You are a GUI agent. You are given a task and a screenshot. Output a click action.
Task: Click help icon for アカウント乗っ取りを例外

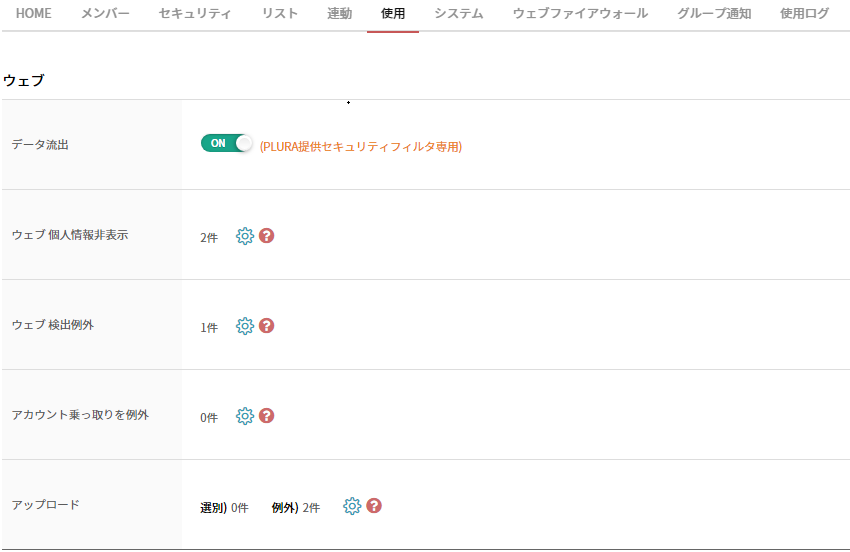(266, 416)
